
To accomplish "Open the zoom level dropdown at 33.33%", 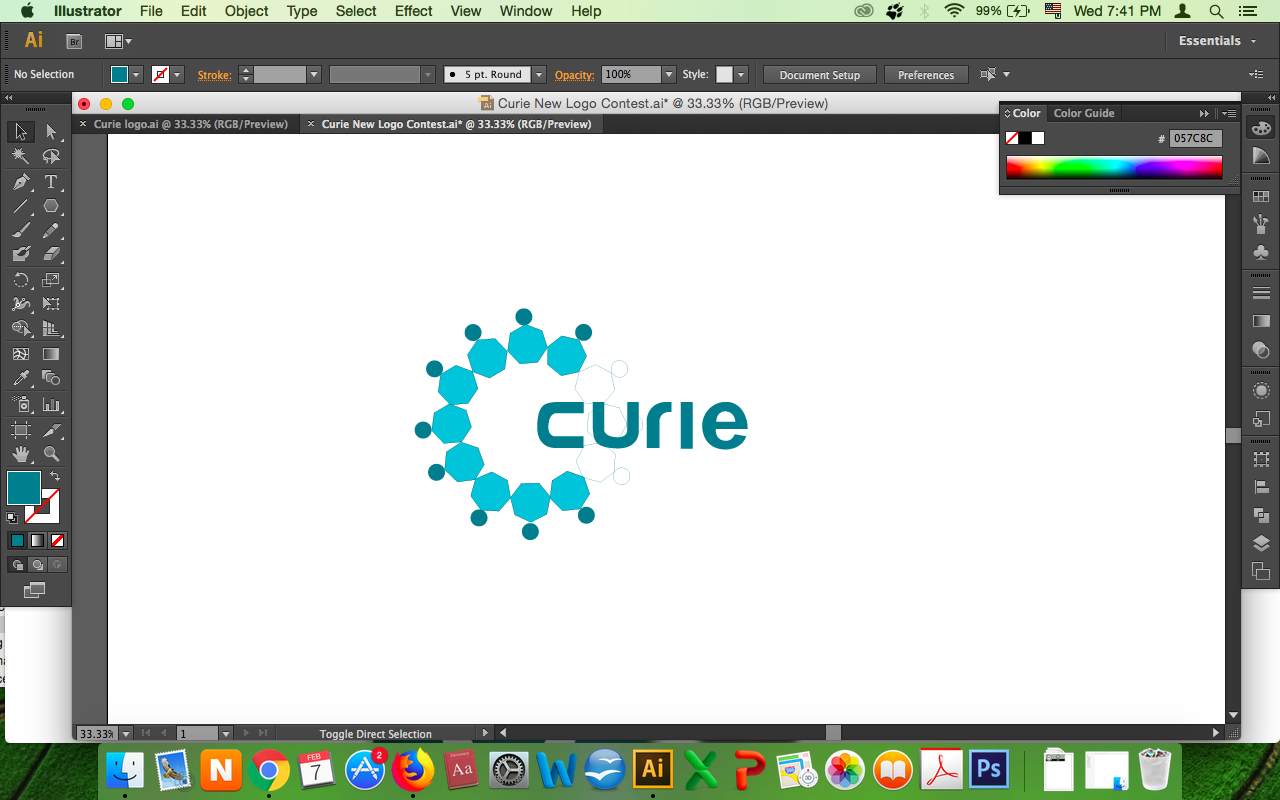I will pyautogui.click(x=126, y=734).
